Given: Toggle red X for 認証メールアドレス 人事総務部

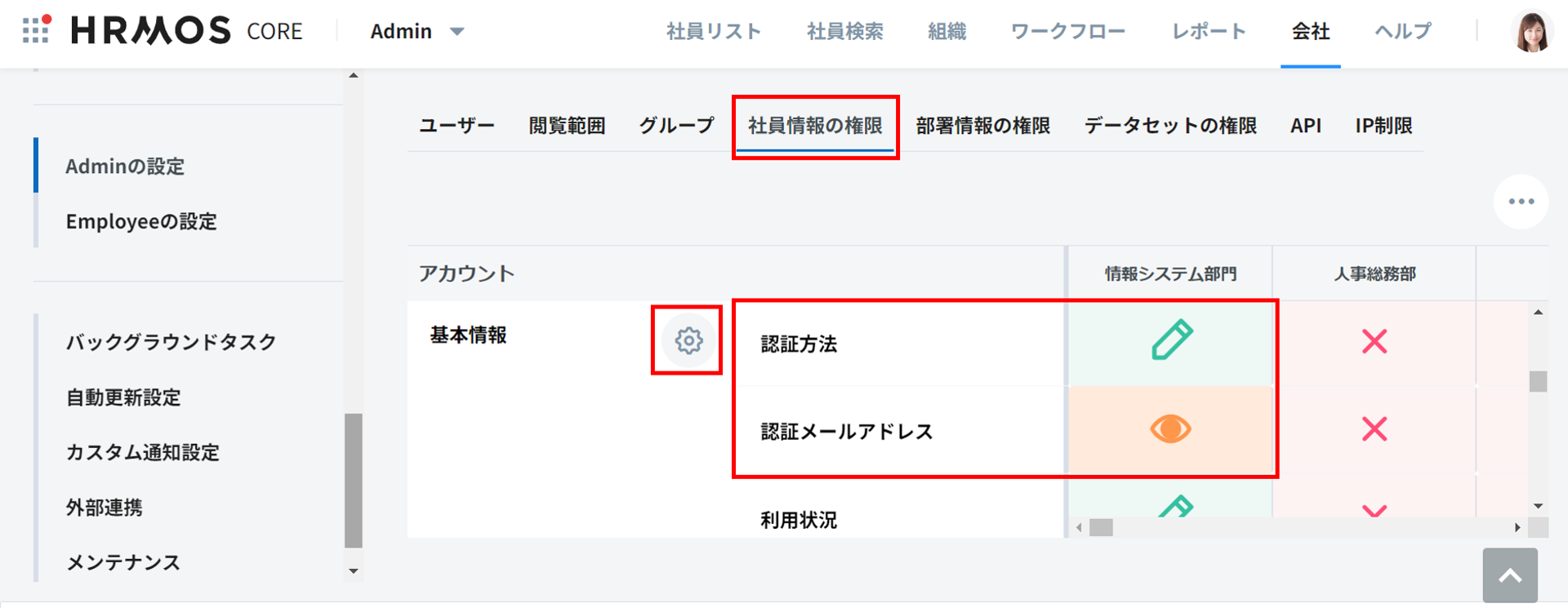Looking at the screenshot, I should 1374,429.
